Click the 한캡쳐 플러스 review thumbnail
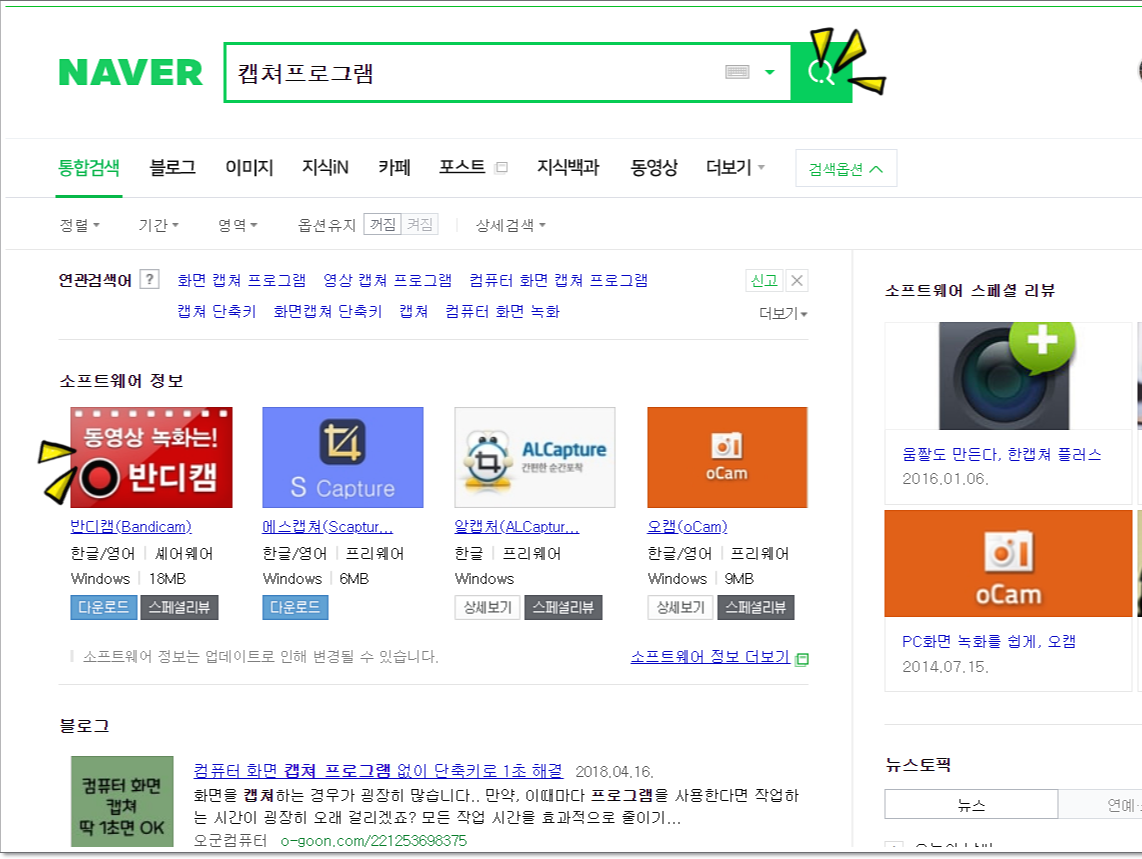The height and width of the screenshot is (859, 1142). pyautogui.click(x=1008, y=376)
